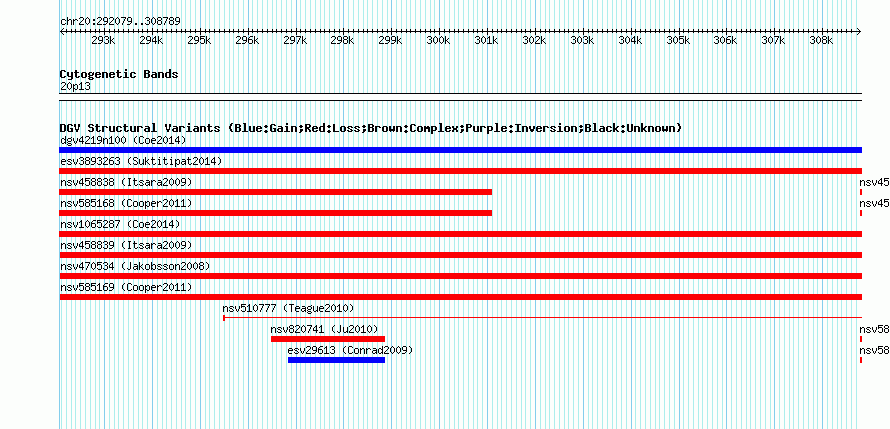The height and width of the screenshot is (429, 890).
Task: Click the red loss bar for esv3893263
Action: tap(461, 171)
